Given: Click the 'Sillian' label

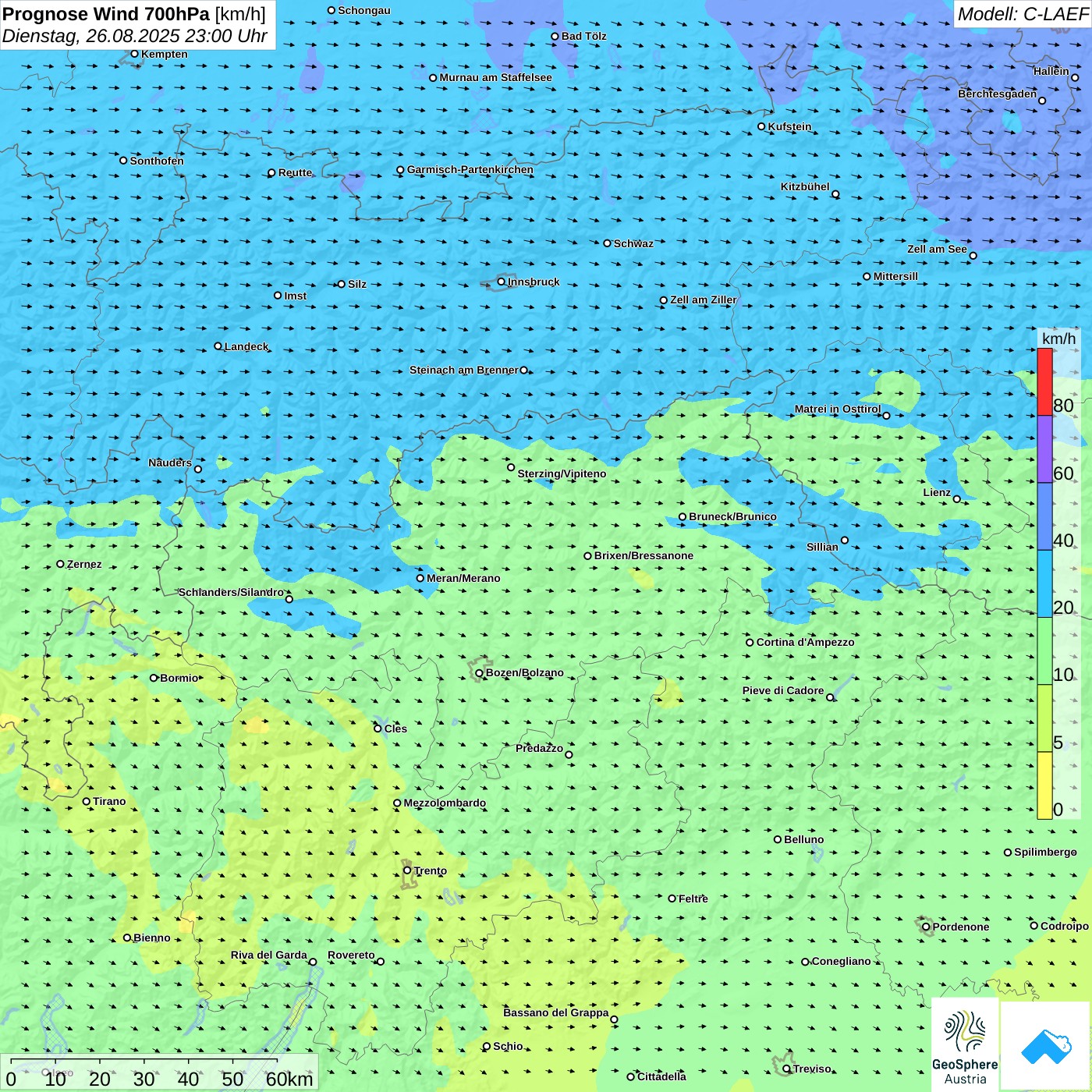Looking at the screenshot, I should [822, 547].
